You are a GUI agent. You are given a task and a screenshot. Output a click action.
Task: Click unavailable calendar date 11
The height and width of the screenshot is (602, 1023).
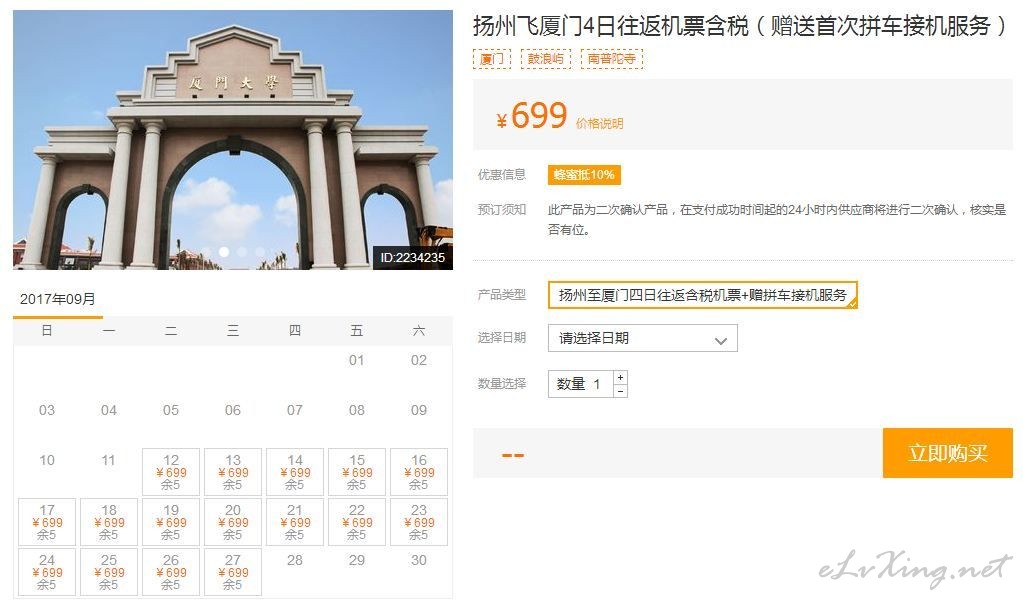pos(109,460)
